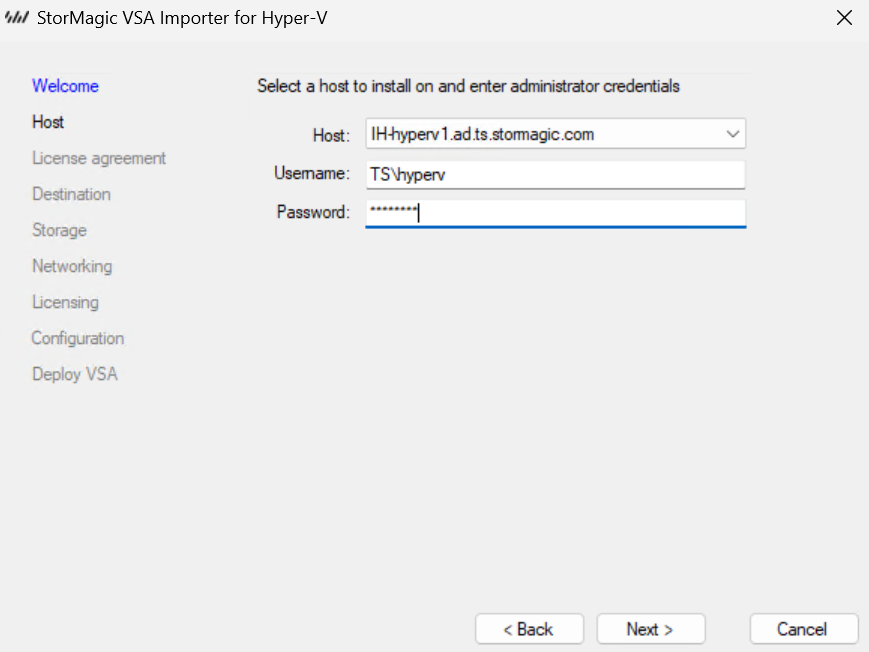Viewport: 869px width, 652px height.
Task: Select the Host step in sidebar
Action: click(x=48, y=122)
